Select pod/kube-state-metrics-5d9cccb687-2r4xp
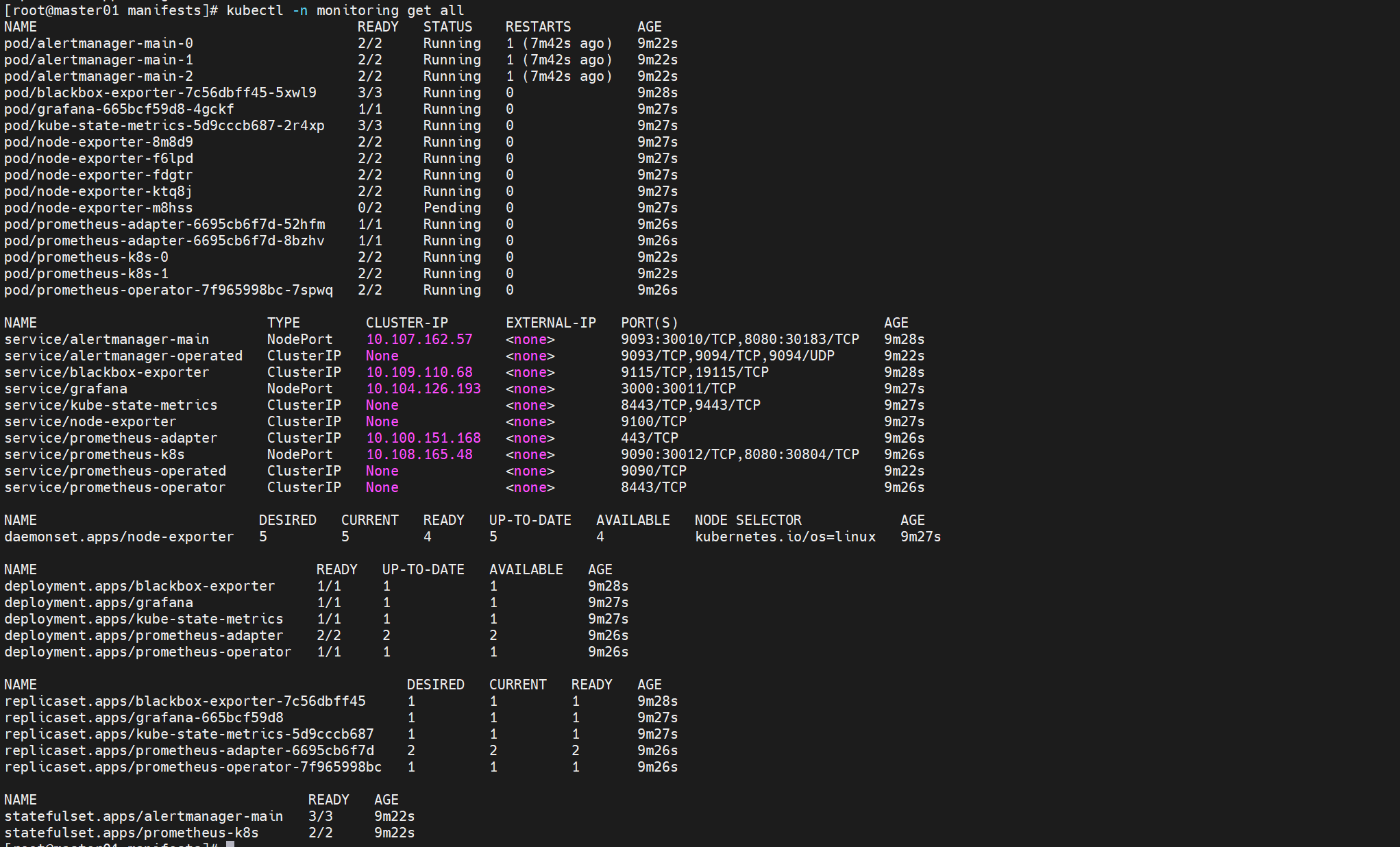1400x847 pixels. pyautogui.click(x=164, y=125)
